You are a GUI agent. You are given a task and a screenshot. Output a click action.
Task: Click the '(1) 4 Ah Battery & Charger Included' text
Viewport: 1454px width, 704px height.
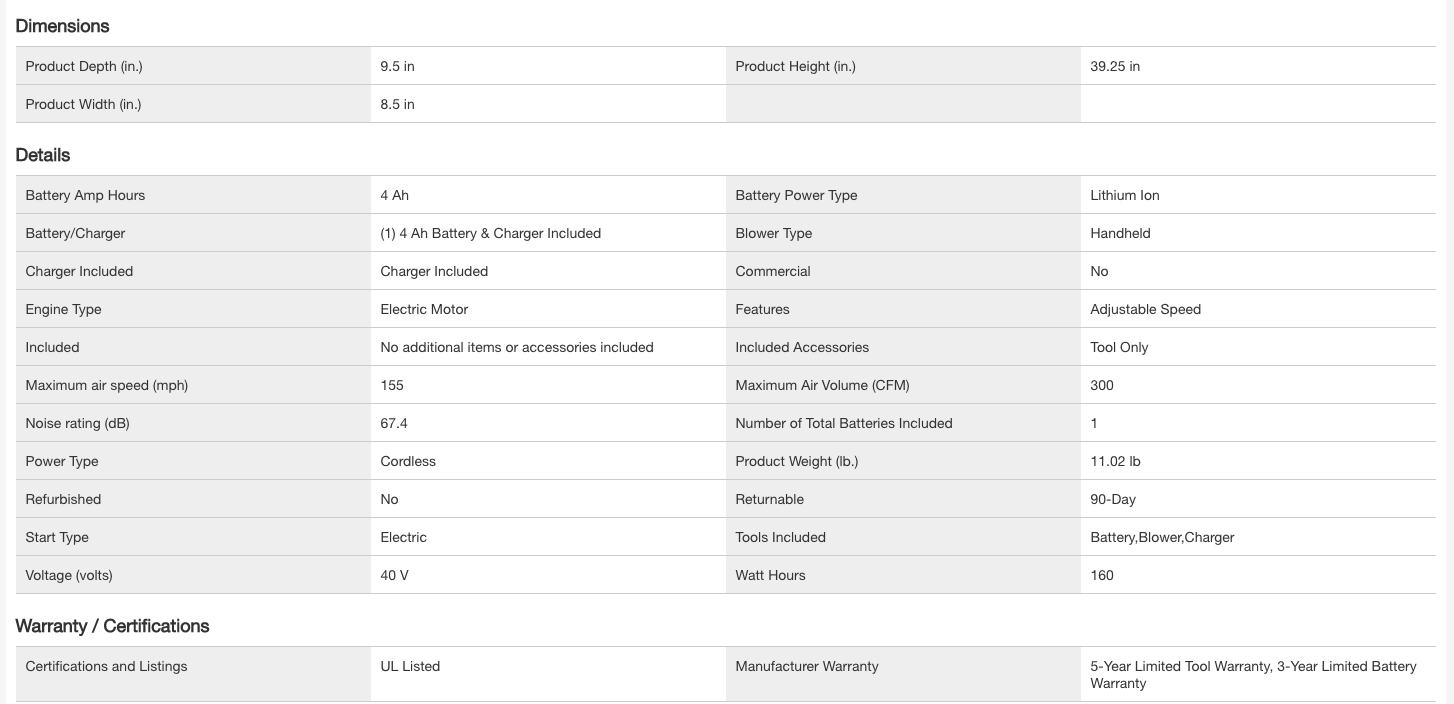(490, 234)
